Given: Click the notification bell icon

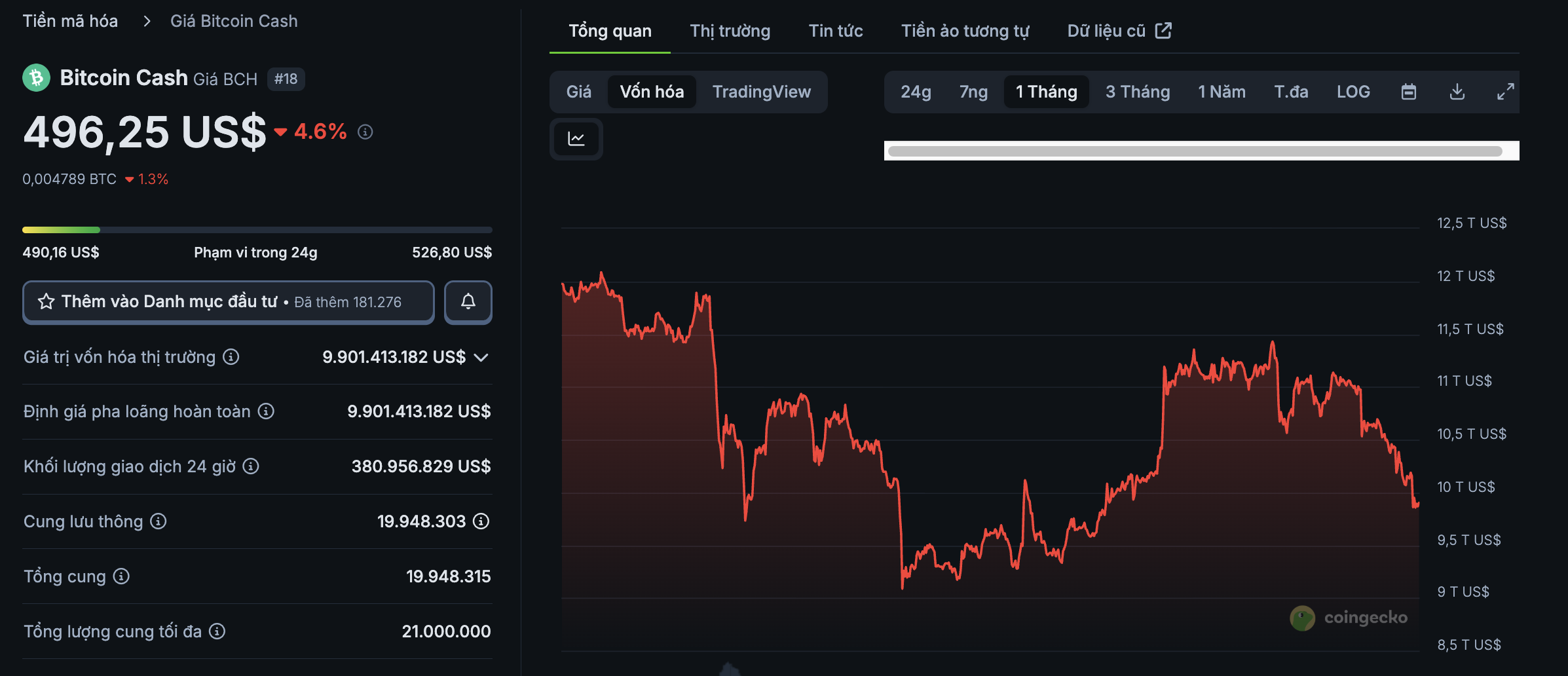Looking at the screenshot, I should [468, 302].
